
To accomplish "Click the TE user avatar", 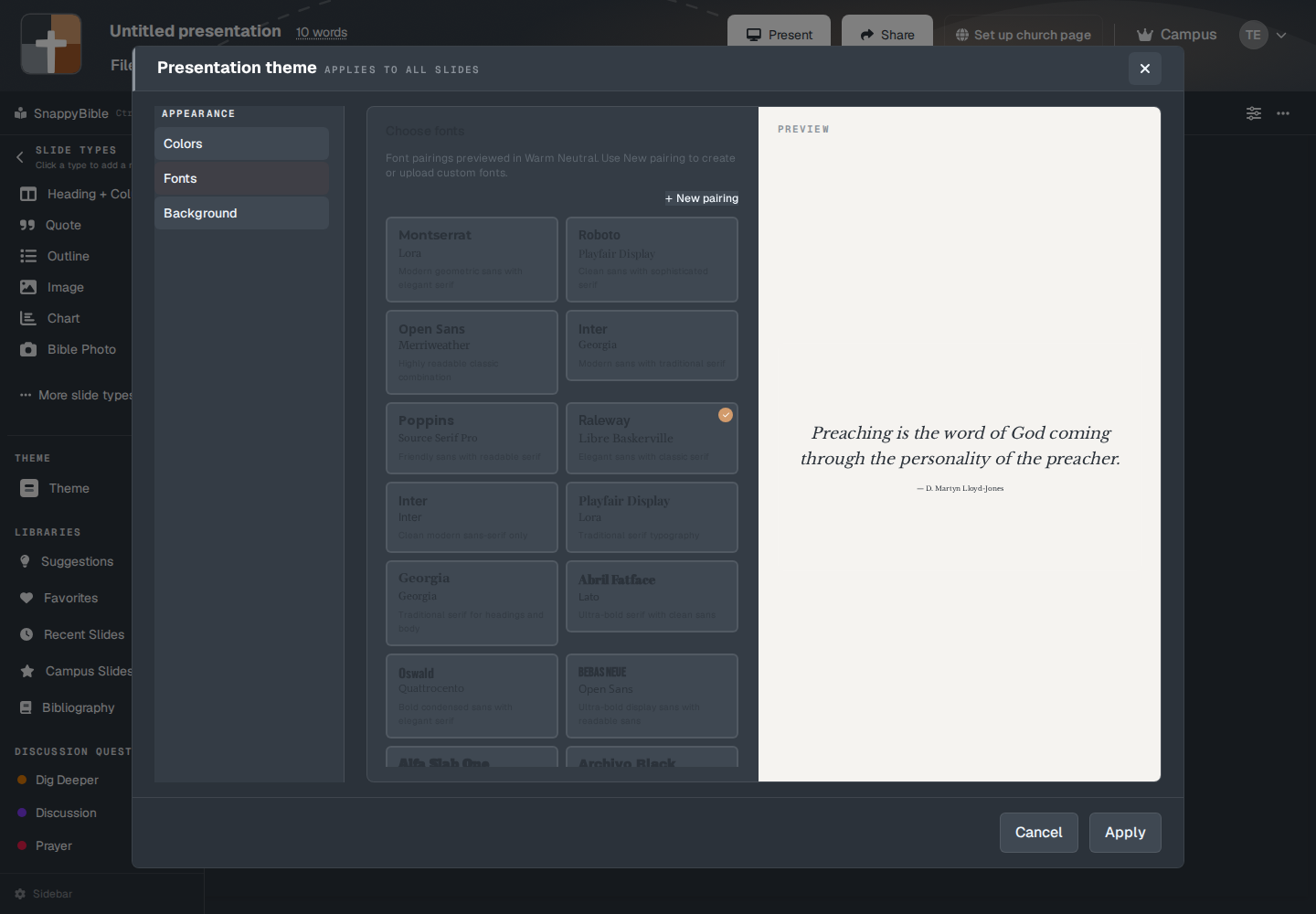I will click(1253, 35).
